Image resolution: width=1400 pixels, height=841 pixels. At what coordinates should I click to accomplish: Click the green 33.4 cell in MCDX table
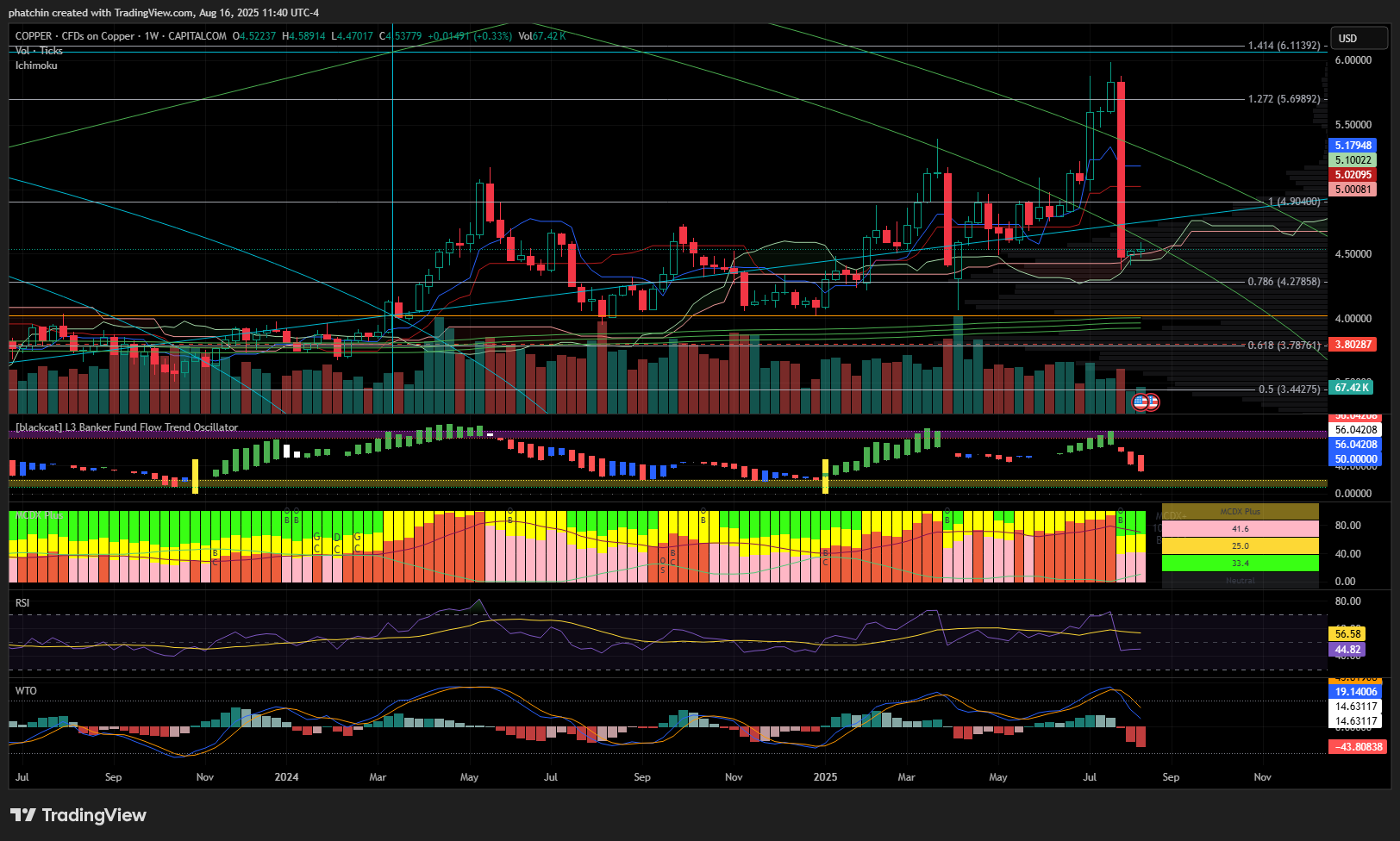point(1240,564)
